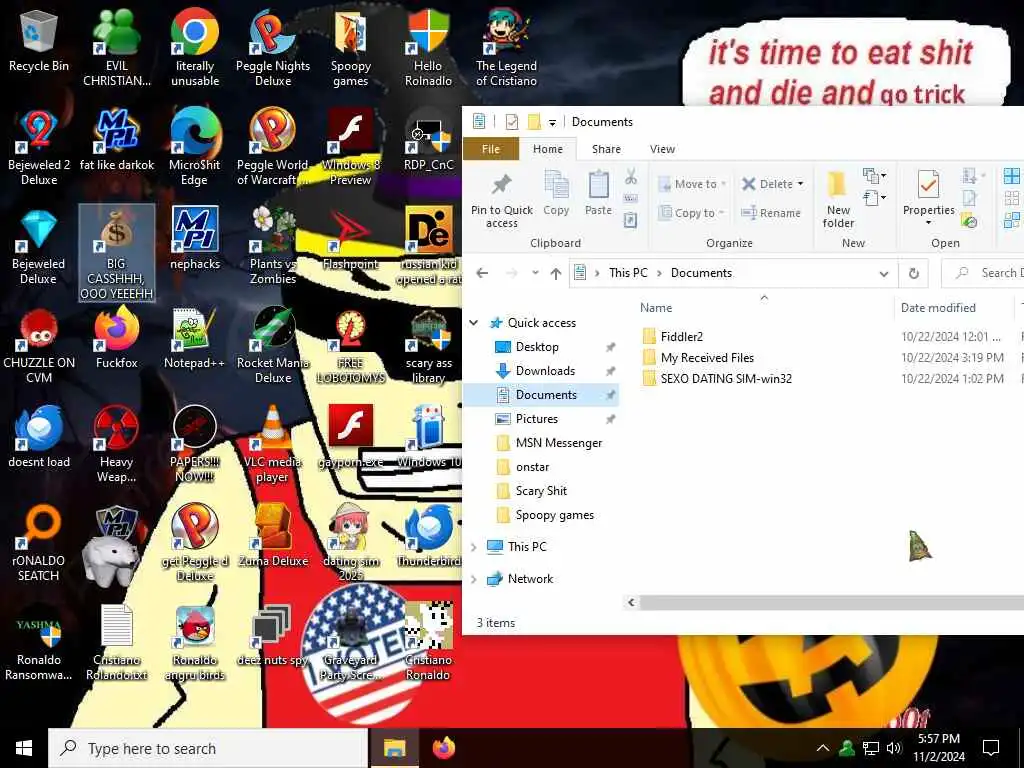Screen dimensions: 1024x768
Task: Open Customize Quick Access Toolbar dropdown
Action: (552, 122)
